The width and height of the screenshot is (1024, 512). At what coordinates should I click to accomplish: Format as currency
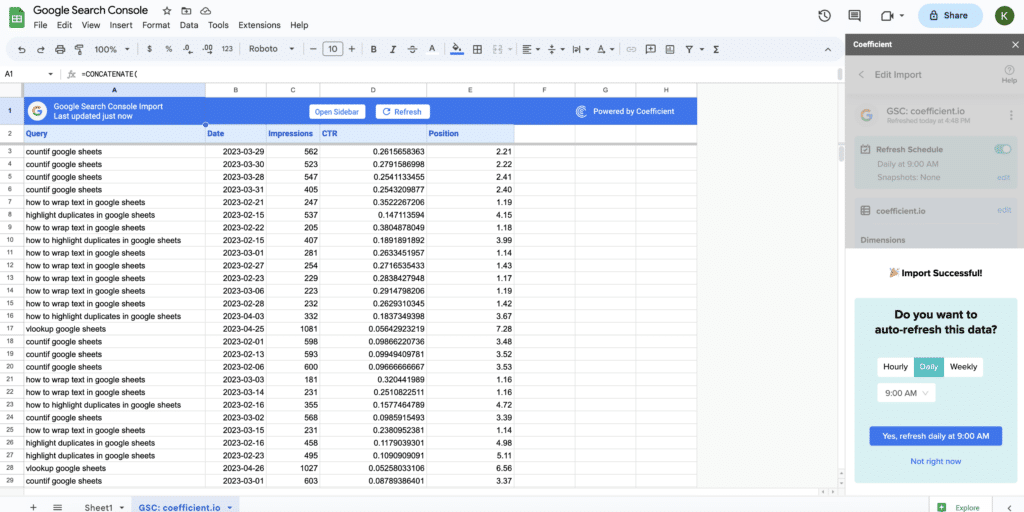150,49
